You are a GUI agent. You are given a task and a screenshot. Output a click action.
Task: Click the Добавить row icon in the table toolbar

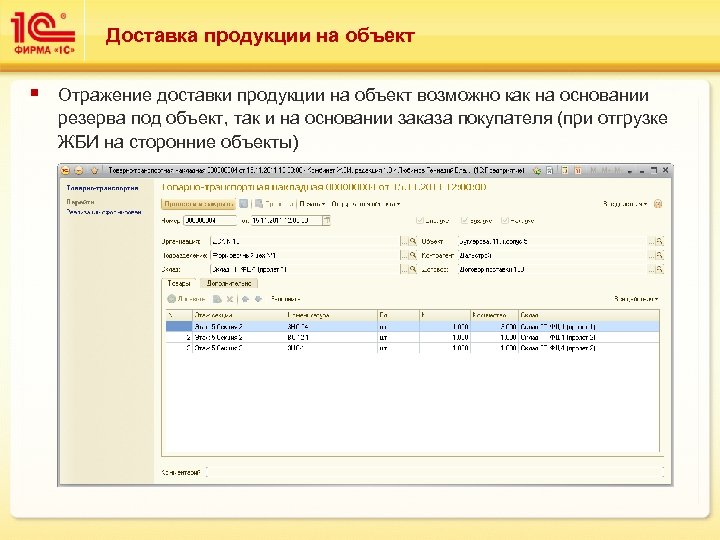click(x=172, y=299)
